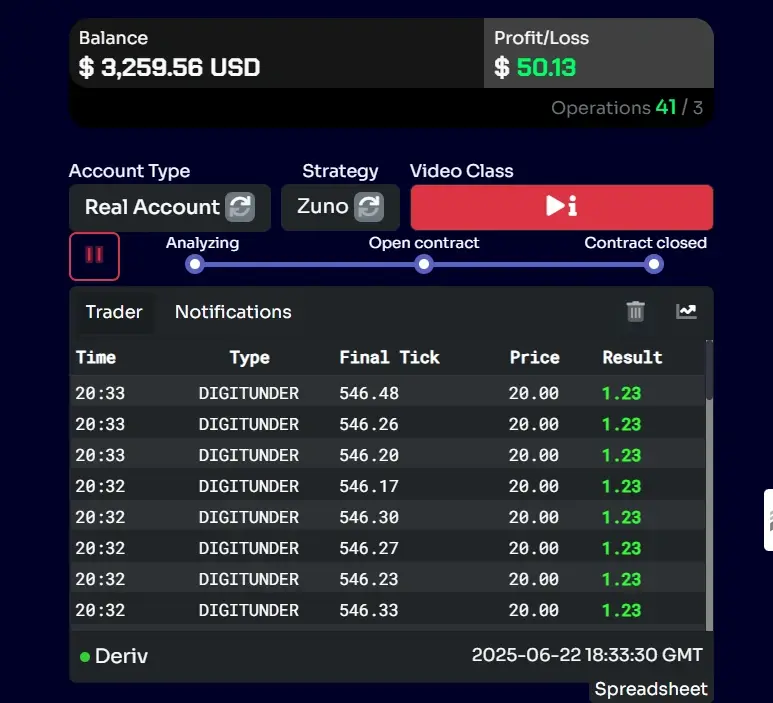The image size is (773, 703).
Task: Select the final tick value 546.17
Action: pos(369,487)
